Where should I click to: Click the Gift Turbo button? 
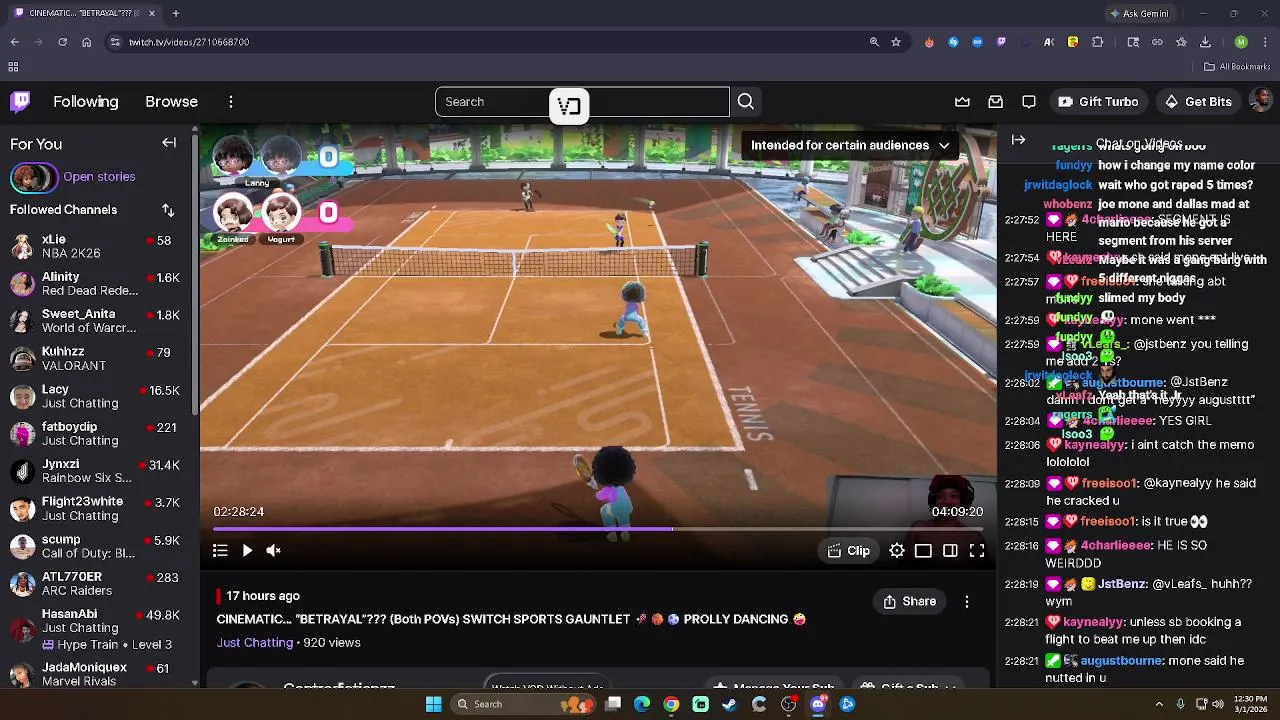click(x=1098, y=102)
